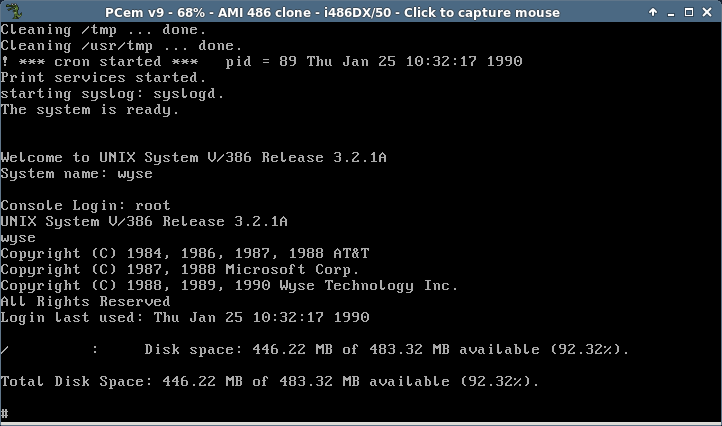The image size is (722, 426).
Task: Maximize the PCem emulator window
Action: click(x=689, y=12)
